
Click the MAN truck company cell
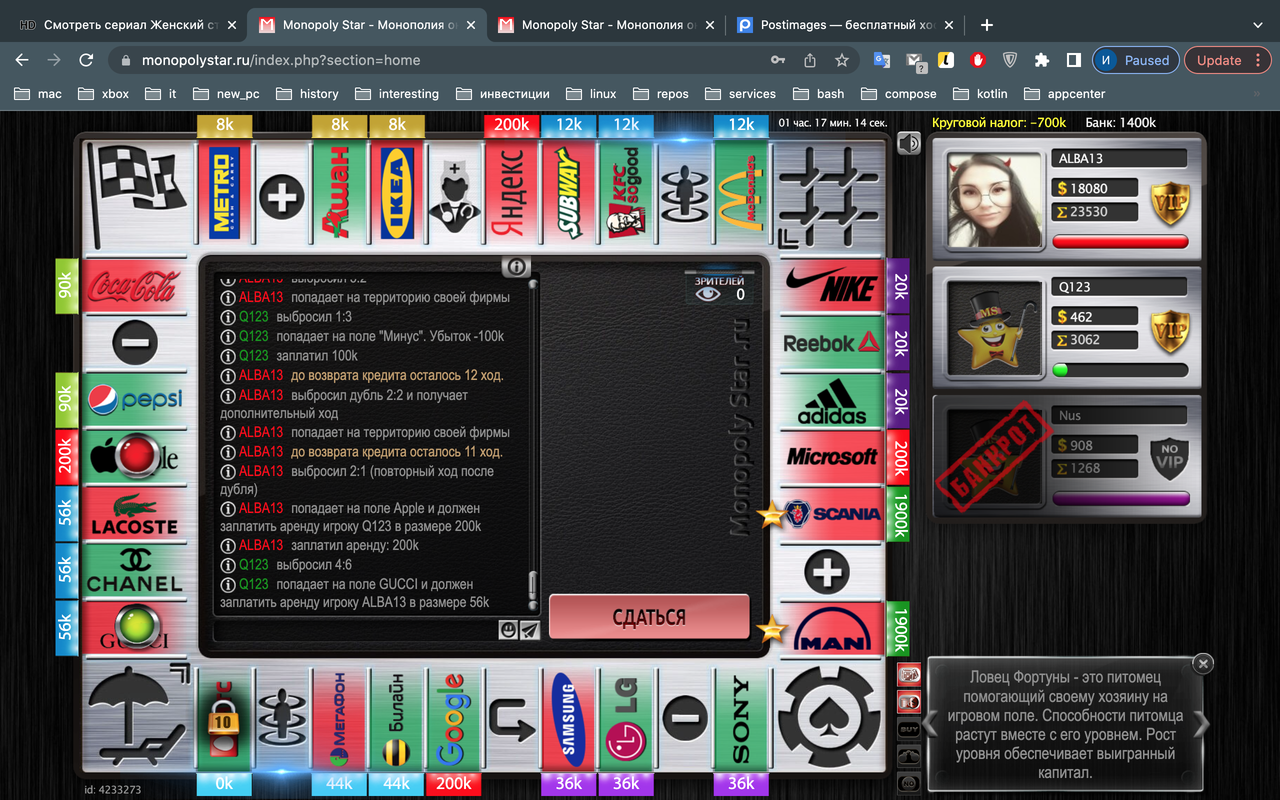click(x=832, y=629)
